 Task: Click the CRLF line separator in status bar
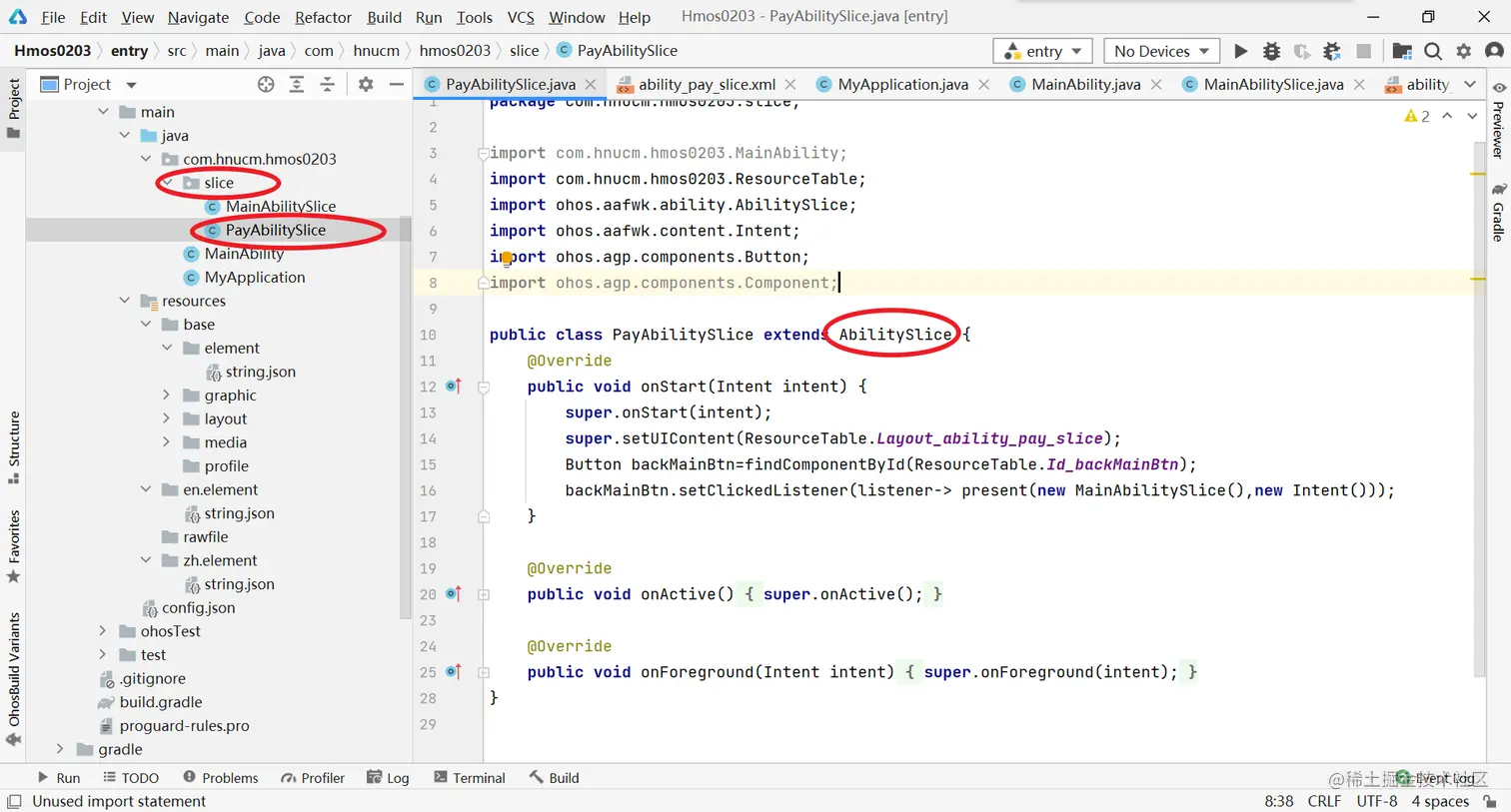coord(1324,802)
